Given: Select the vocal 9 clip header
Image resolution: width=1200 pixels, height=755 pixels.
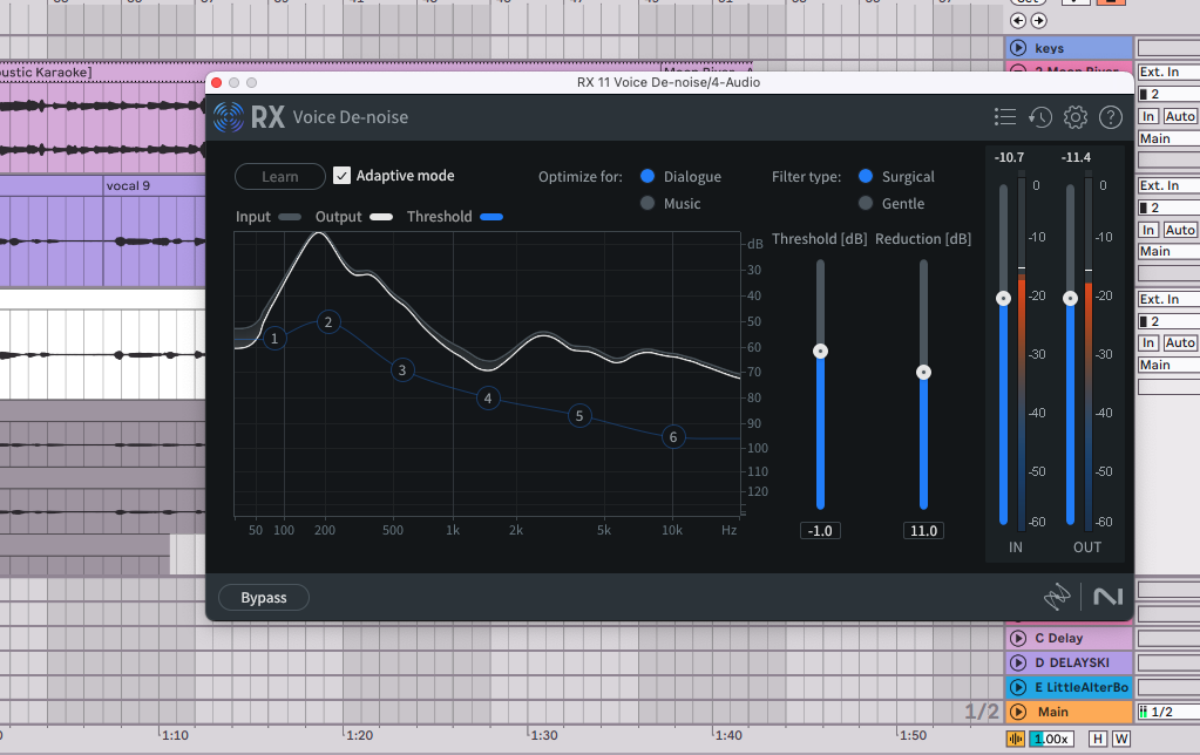Looking at the screenshot, I should (155, 186).
